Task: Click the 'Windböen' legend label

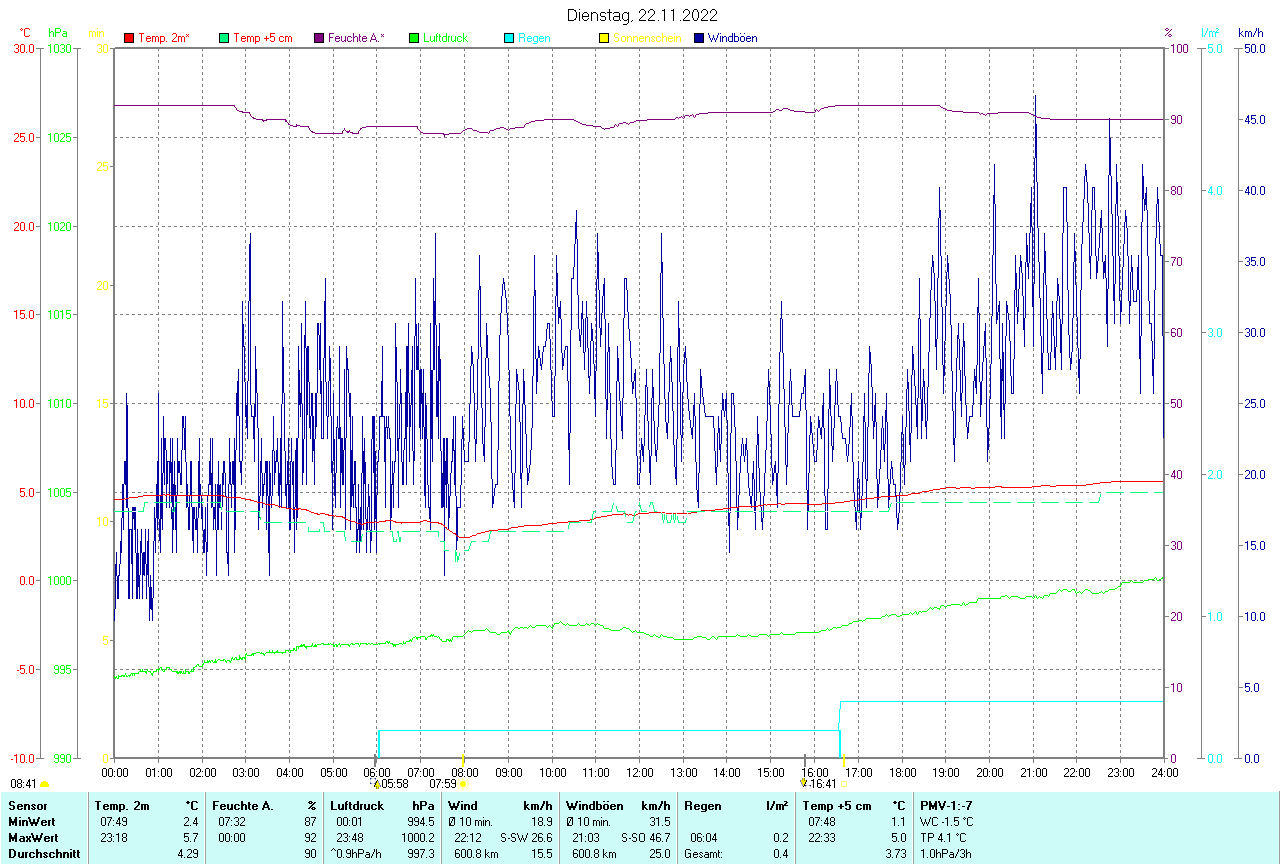Action: coord(732,38)
